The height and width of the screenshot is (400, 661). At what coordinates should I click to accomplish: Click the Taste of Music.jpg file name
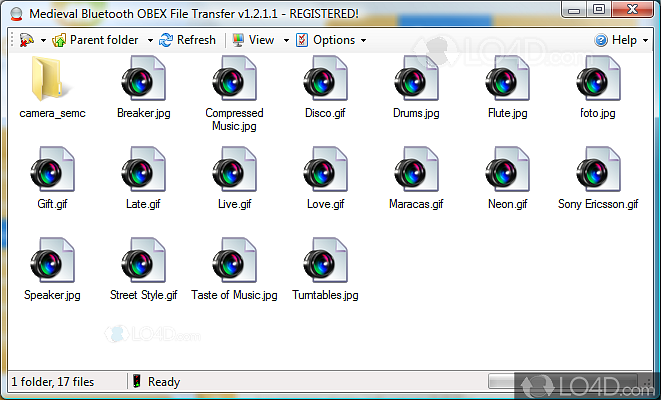click(x=234, y=295)
